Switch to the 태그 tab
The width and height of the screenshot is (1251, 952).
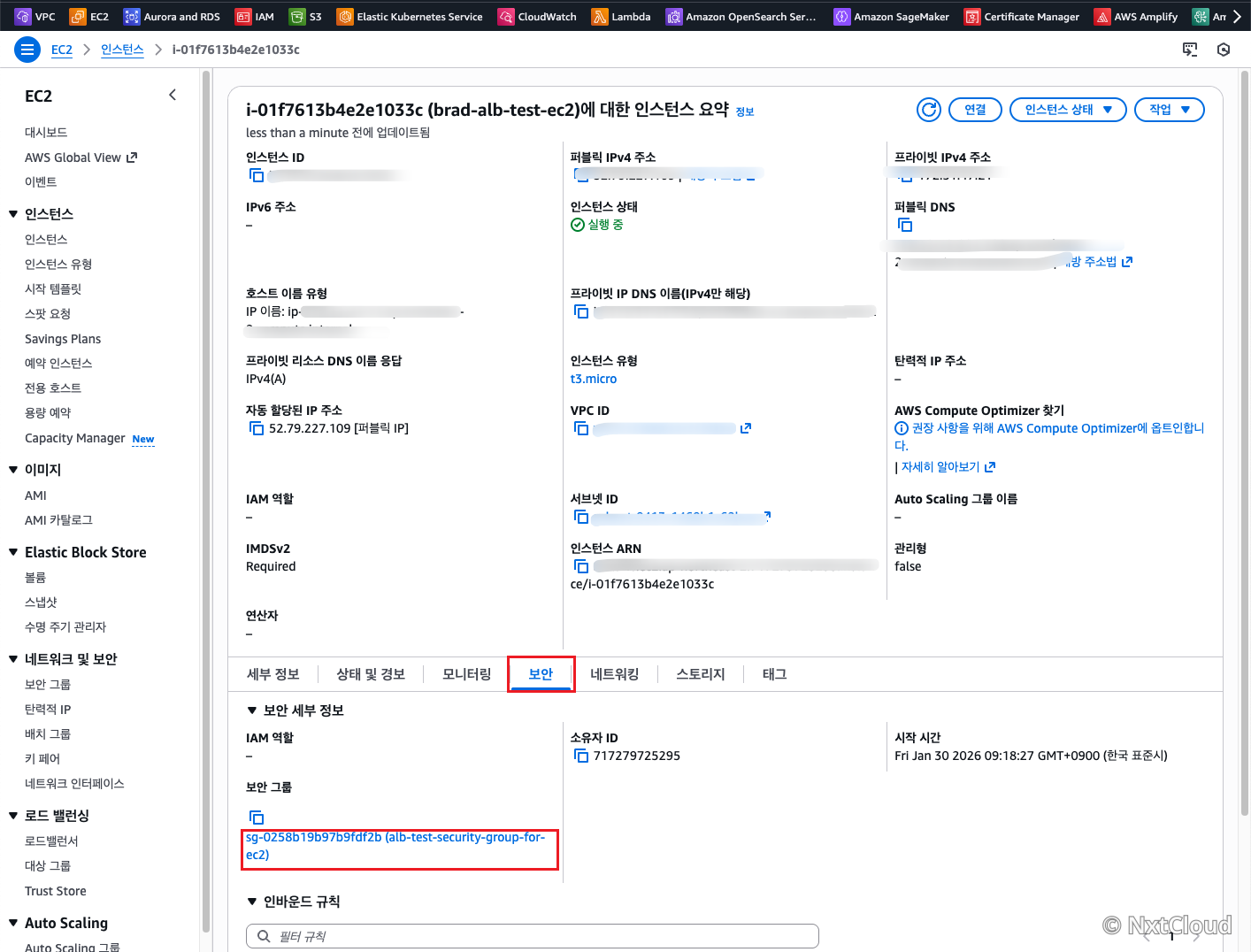tap(774, 674)
